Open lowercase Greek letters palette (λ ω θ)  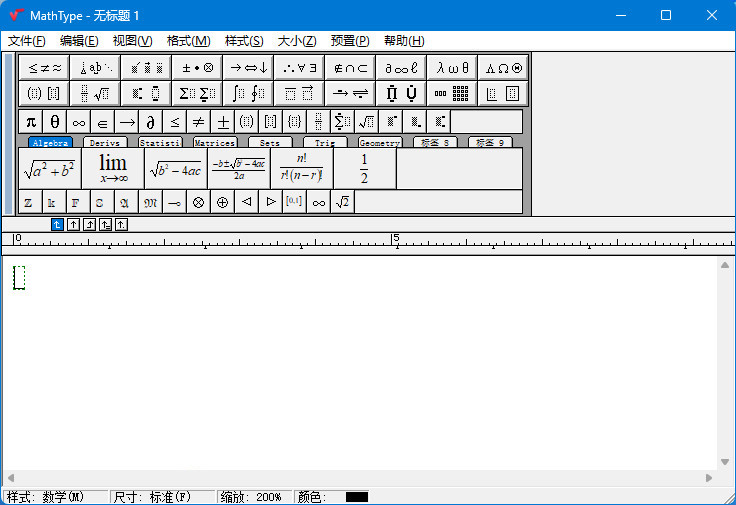point(452,68)
